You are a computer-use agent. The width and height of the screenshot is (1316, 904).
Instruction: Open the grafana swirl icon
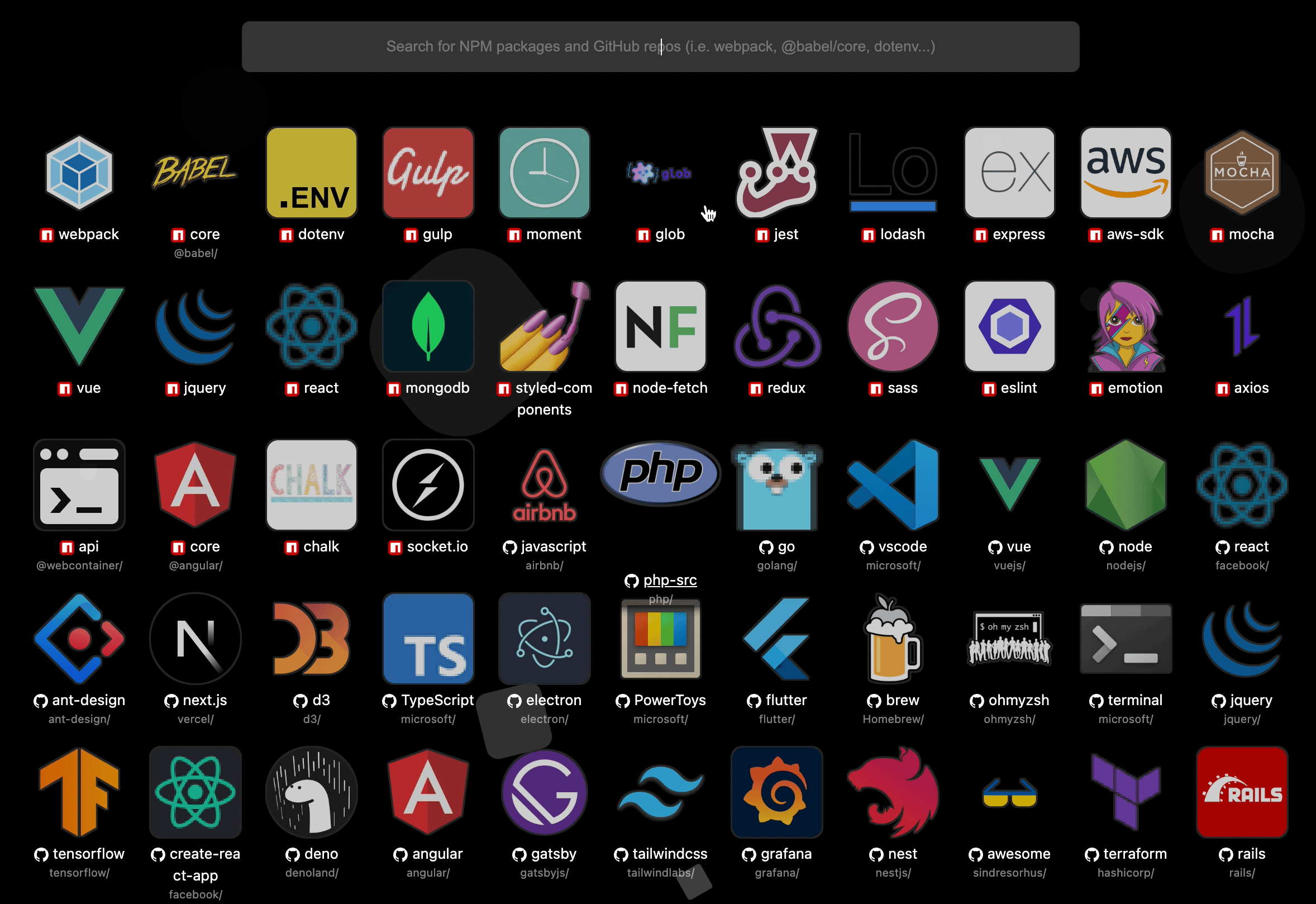point(777,792)
